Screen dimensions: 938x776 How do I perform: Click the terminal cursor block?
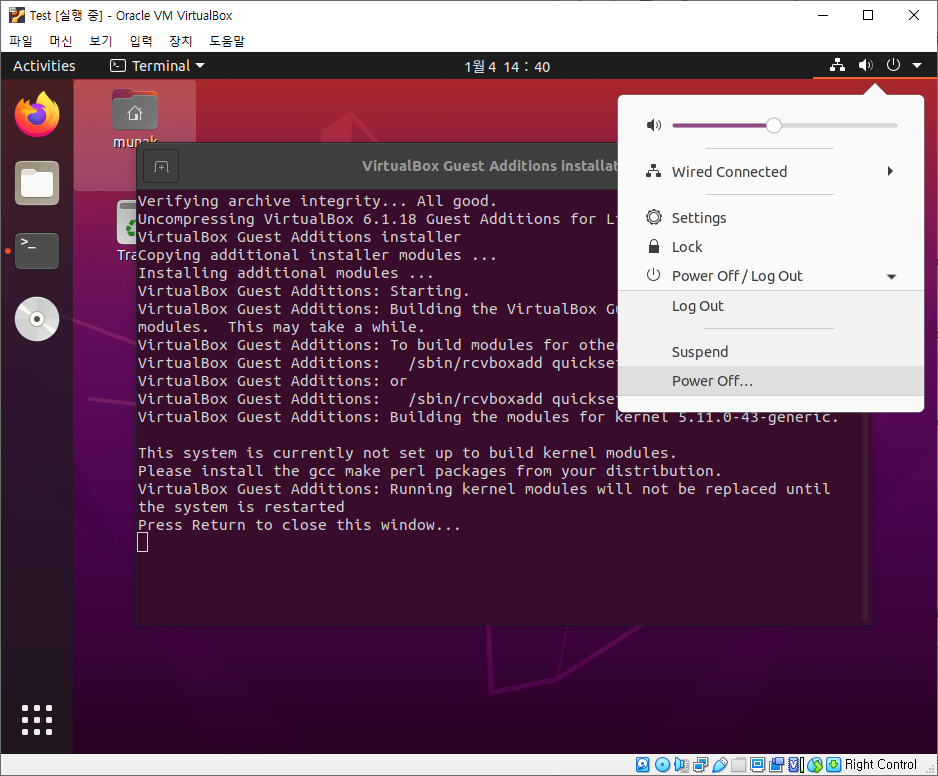pyautogui.click(x=142, y=543)
